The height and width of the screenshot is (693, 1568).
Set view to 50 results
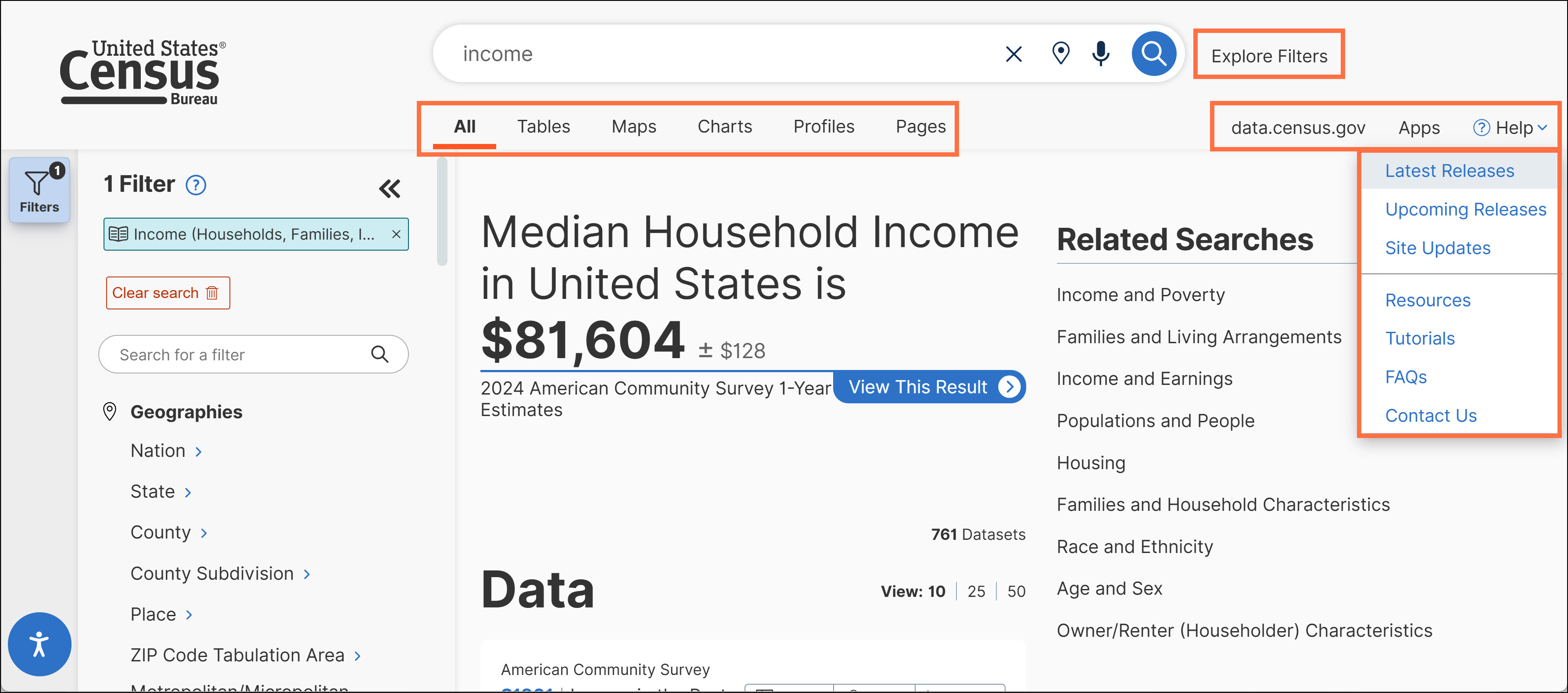pos(1016,591)
